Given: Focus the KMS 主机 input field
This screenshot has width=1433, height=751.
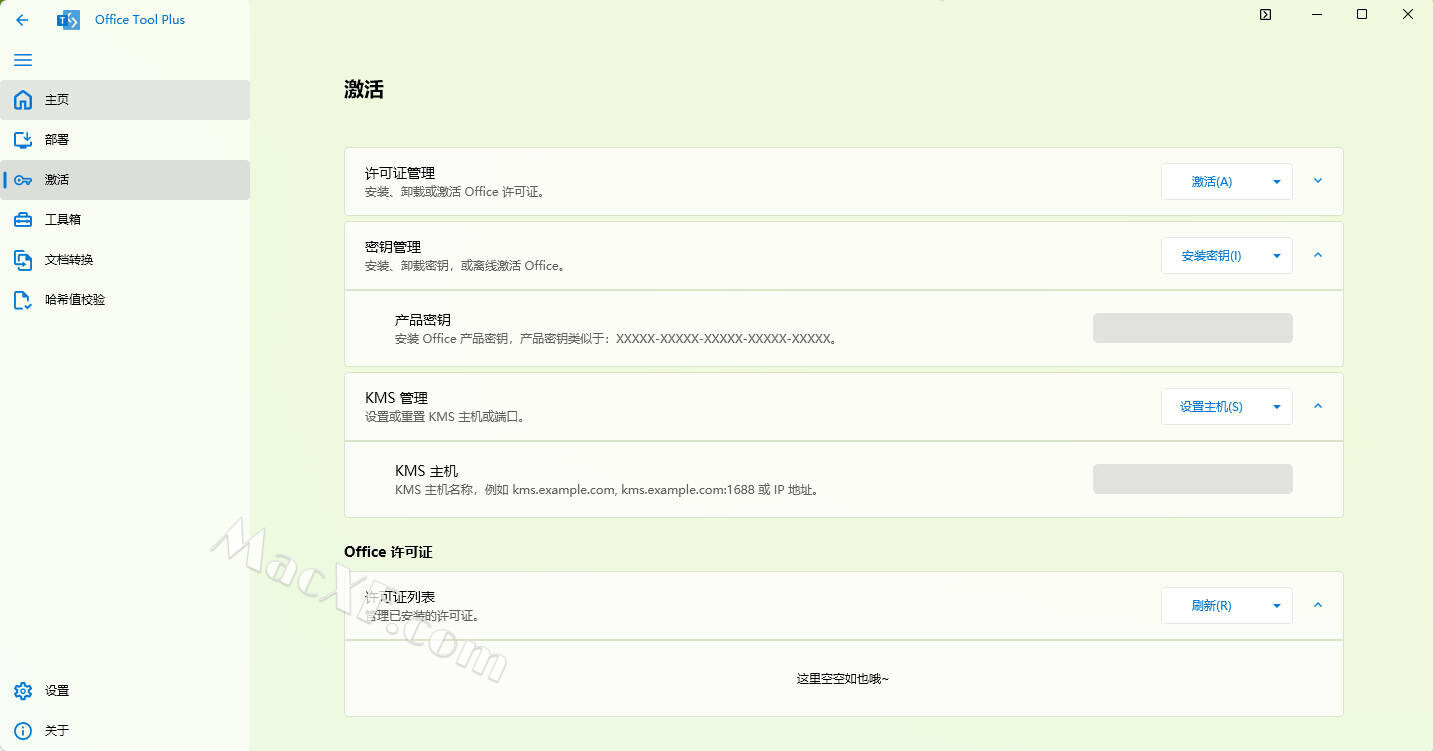Looking at the screenshot, I should click(1192, 479).
